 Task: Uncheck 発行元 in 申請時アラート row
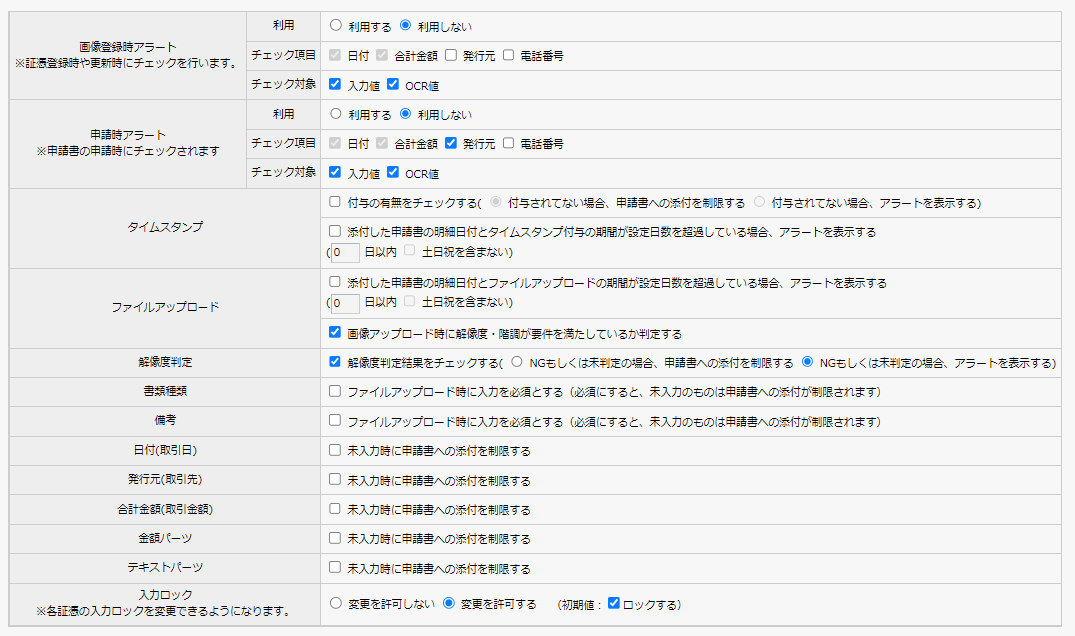click(x=451, y=144)
